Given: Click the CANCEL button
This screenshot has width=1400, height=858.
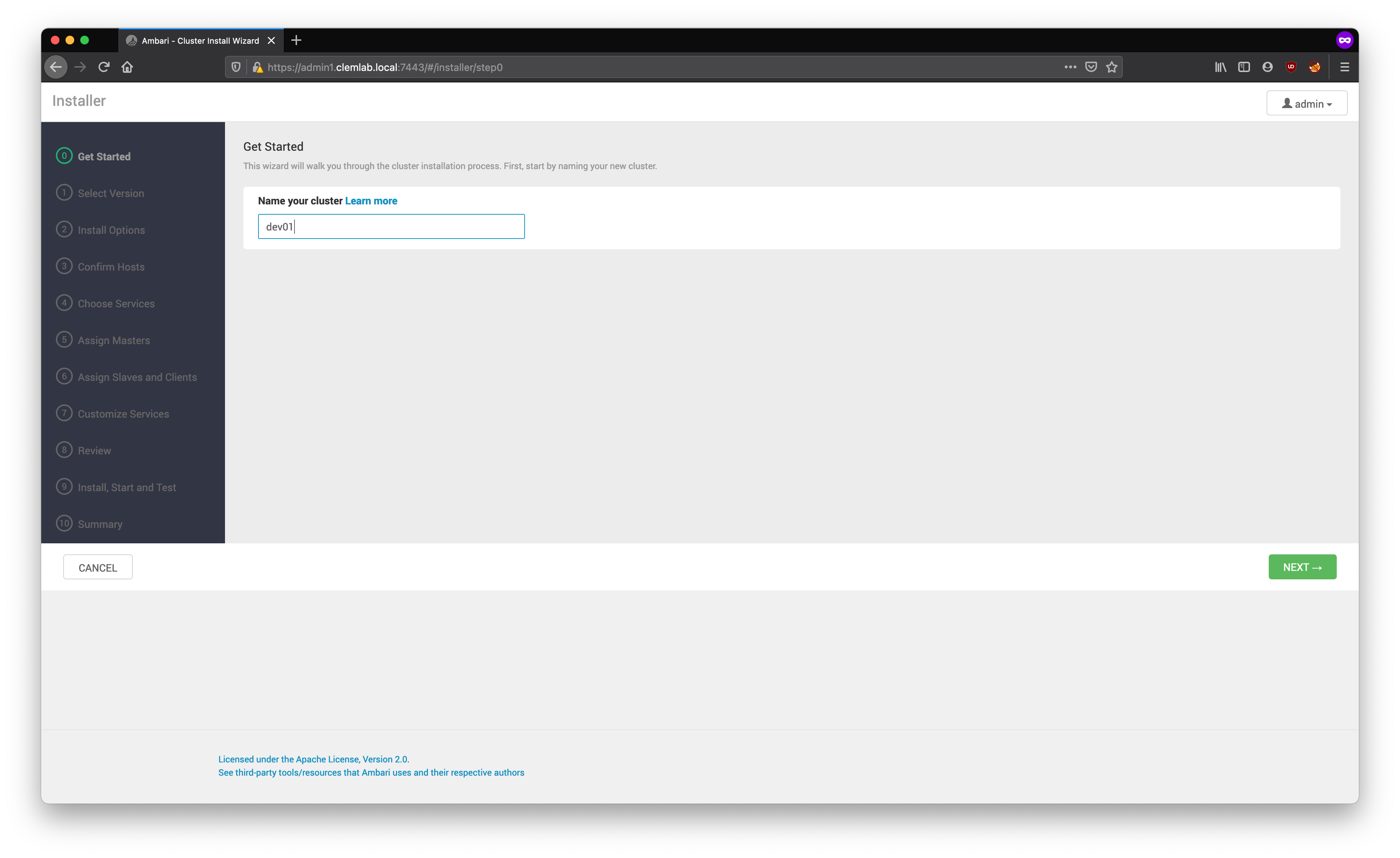Looking at the screenshot, I should click(x=98, y=568).
